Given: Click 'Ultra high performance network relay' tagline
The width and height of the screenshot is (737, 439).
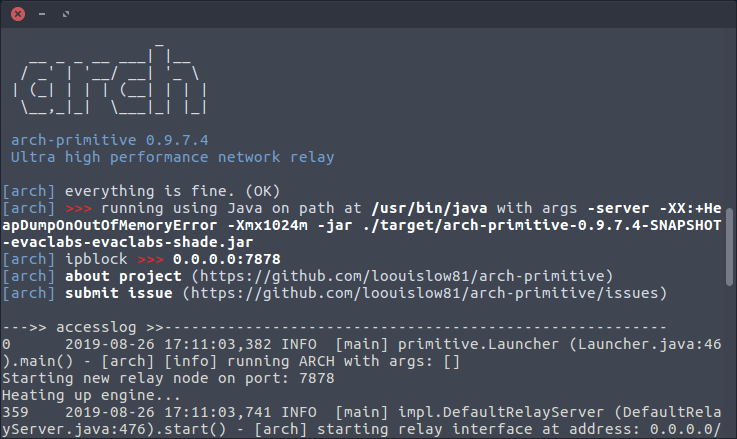Looking at the screenshot, I should tap(172, 157).
